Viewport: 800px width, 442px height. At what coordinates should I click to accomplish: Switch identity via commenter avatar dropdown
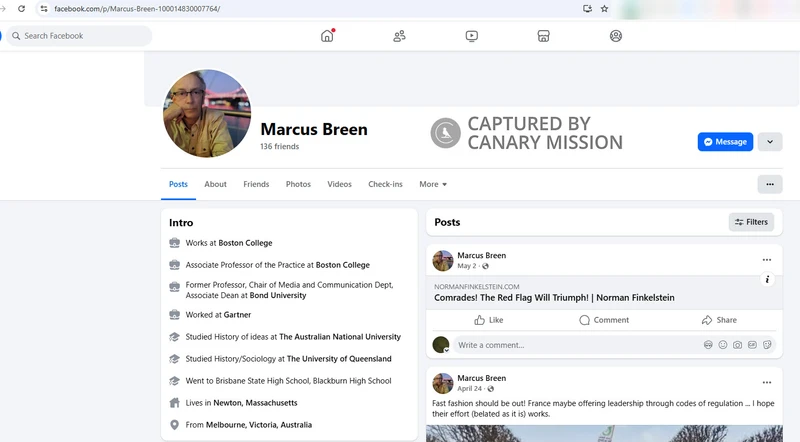(441, 346)
